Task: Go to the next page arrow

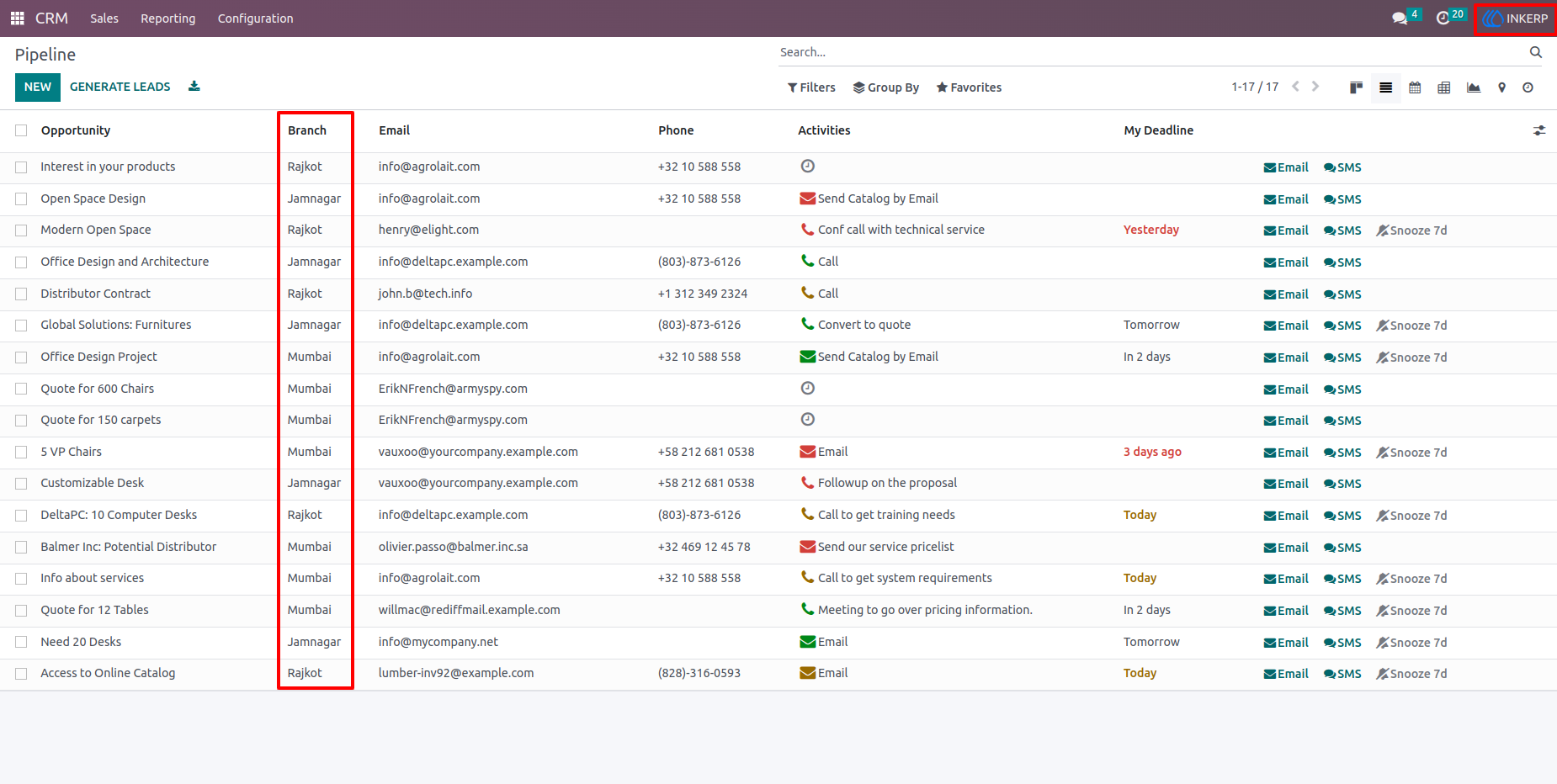Action: pos(1315,86)
